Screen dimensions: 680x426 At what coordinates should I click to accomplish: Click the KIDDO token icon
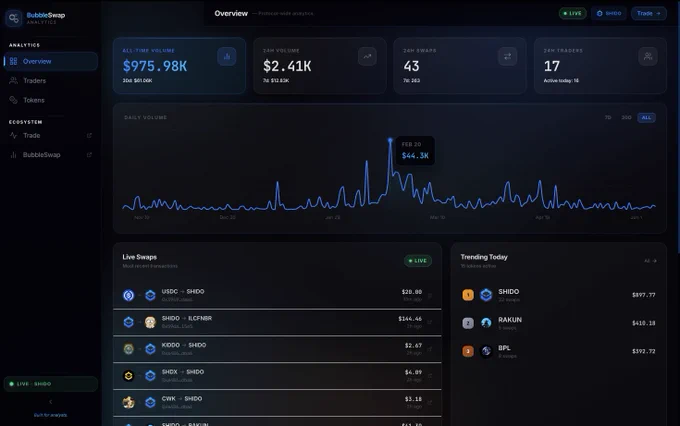tap(129, 349)
